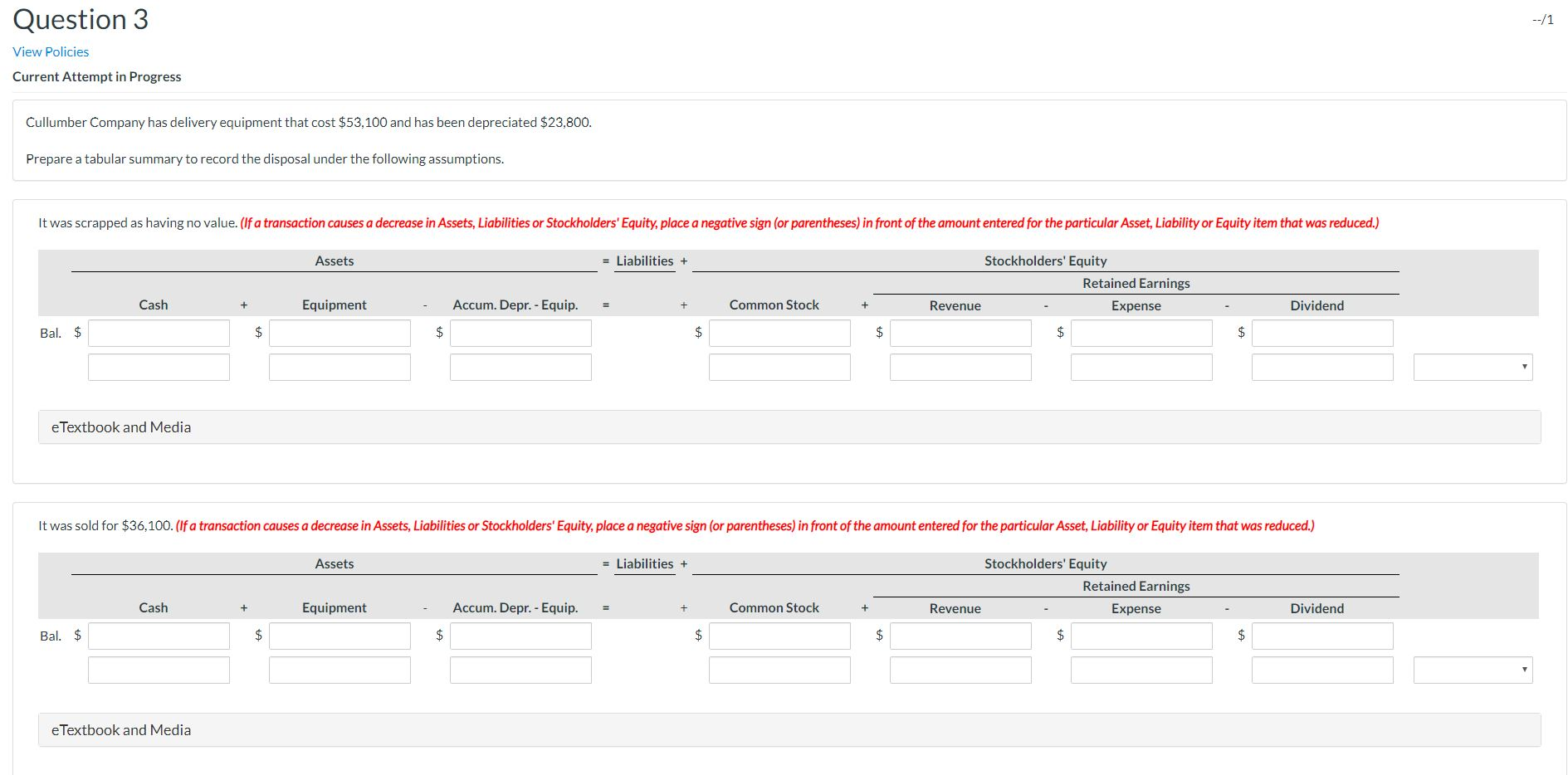The width and height of the screenshot is (1568, 775).
Task: Click the Accum. Depr. balance field, scrapped table
Action: (519, 333)
